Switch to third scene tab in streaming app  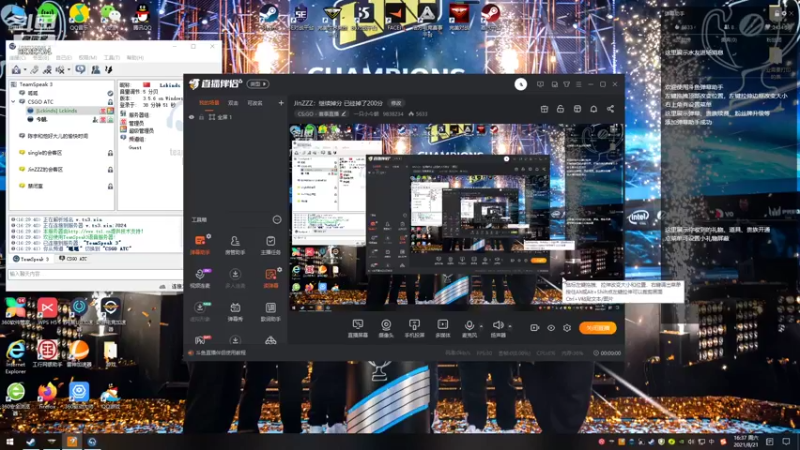(255, 103)
